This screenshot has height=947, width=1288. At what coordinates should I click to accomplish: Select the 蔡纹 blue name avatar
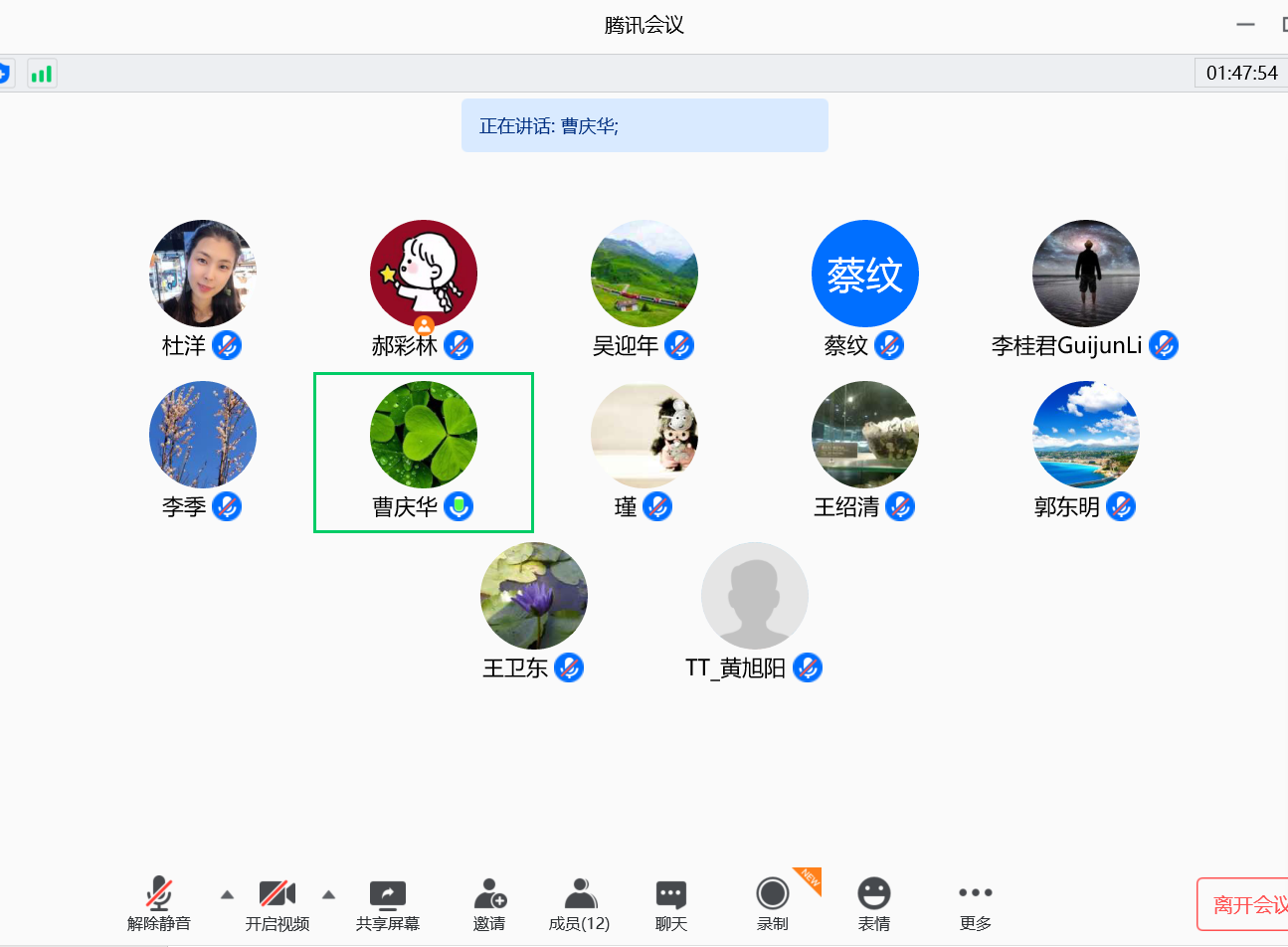click(865, 274)
